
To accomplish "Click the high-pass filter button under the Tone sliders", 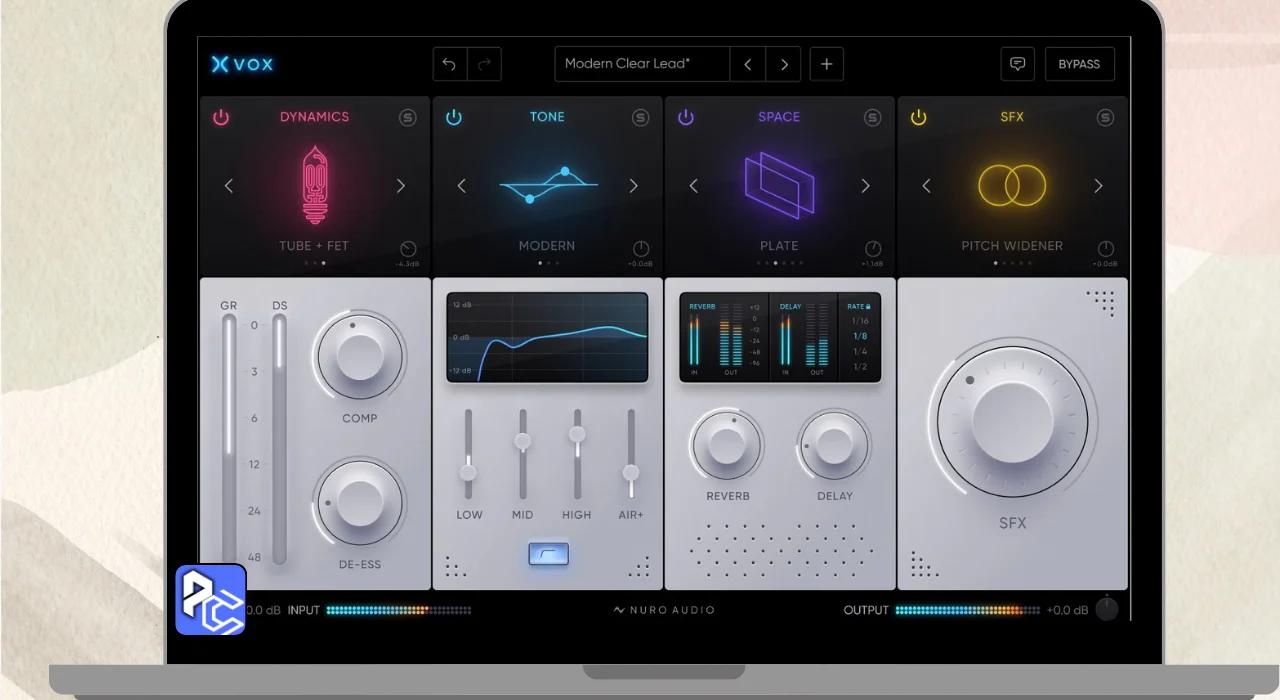I will coord(548,554).
